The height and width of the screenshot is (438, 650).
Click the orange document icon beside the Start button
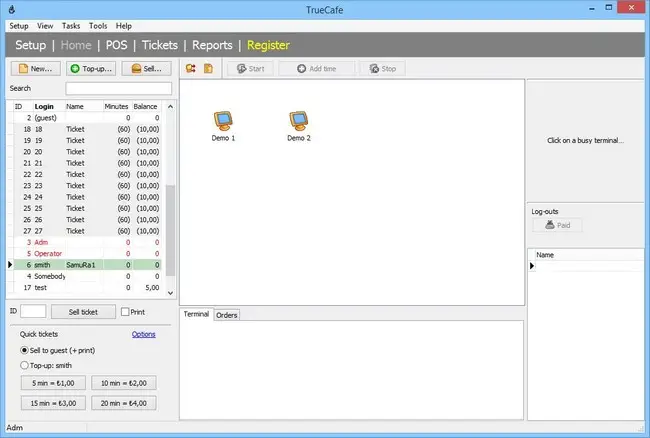[x=208, y=69]
